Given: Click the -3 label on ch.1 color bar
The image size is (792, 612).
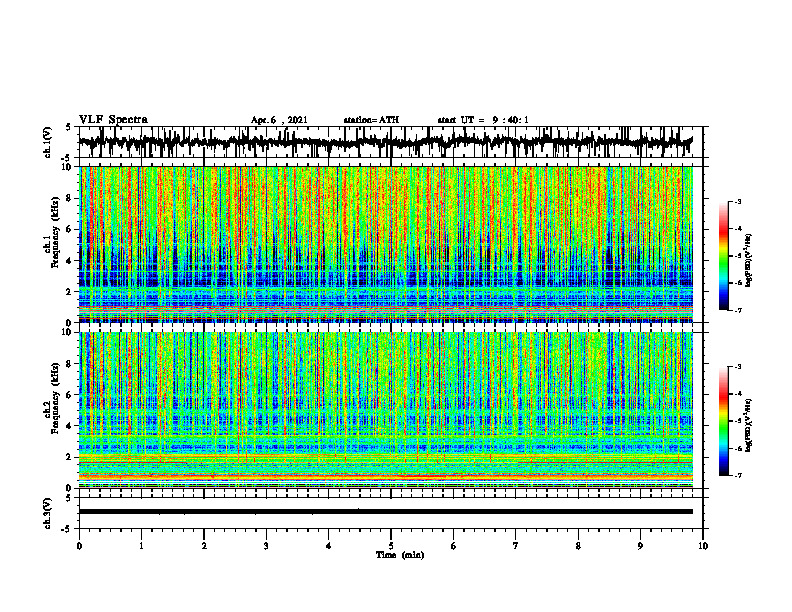Looking at the screenshot, I should click(x=738, y=201).
